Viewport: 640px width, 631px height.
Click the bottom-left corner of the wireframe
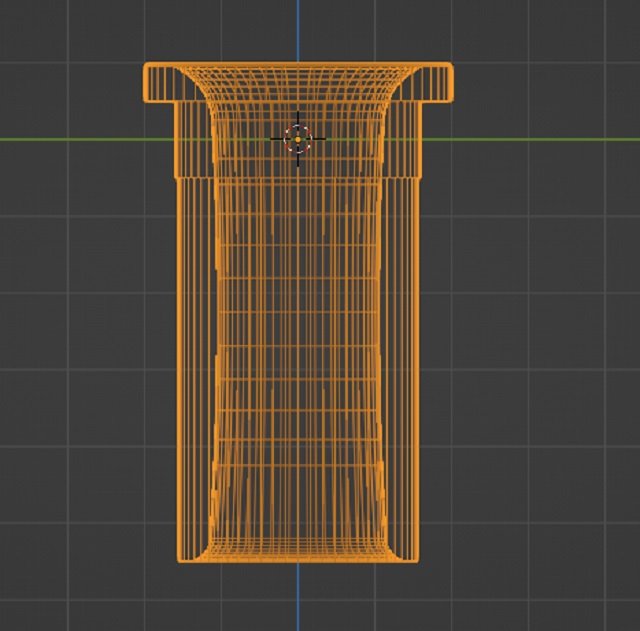pos(179,558)
